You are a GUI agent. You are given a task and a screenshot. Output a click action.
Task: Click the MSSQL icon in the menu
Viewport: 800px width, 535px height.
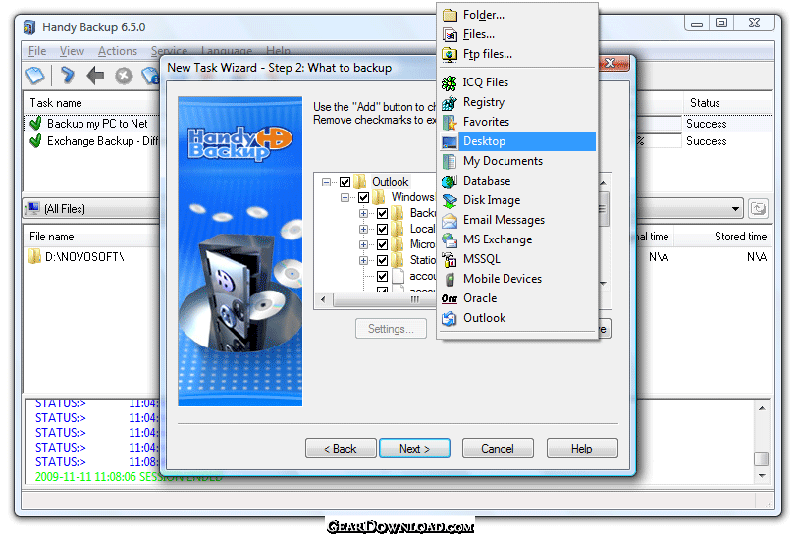pos(449,260)
